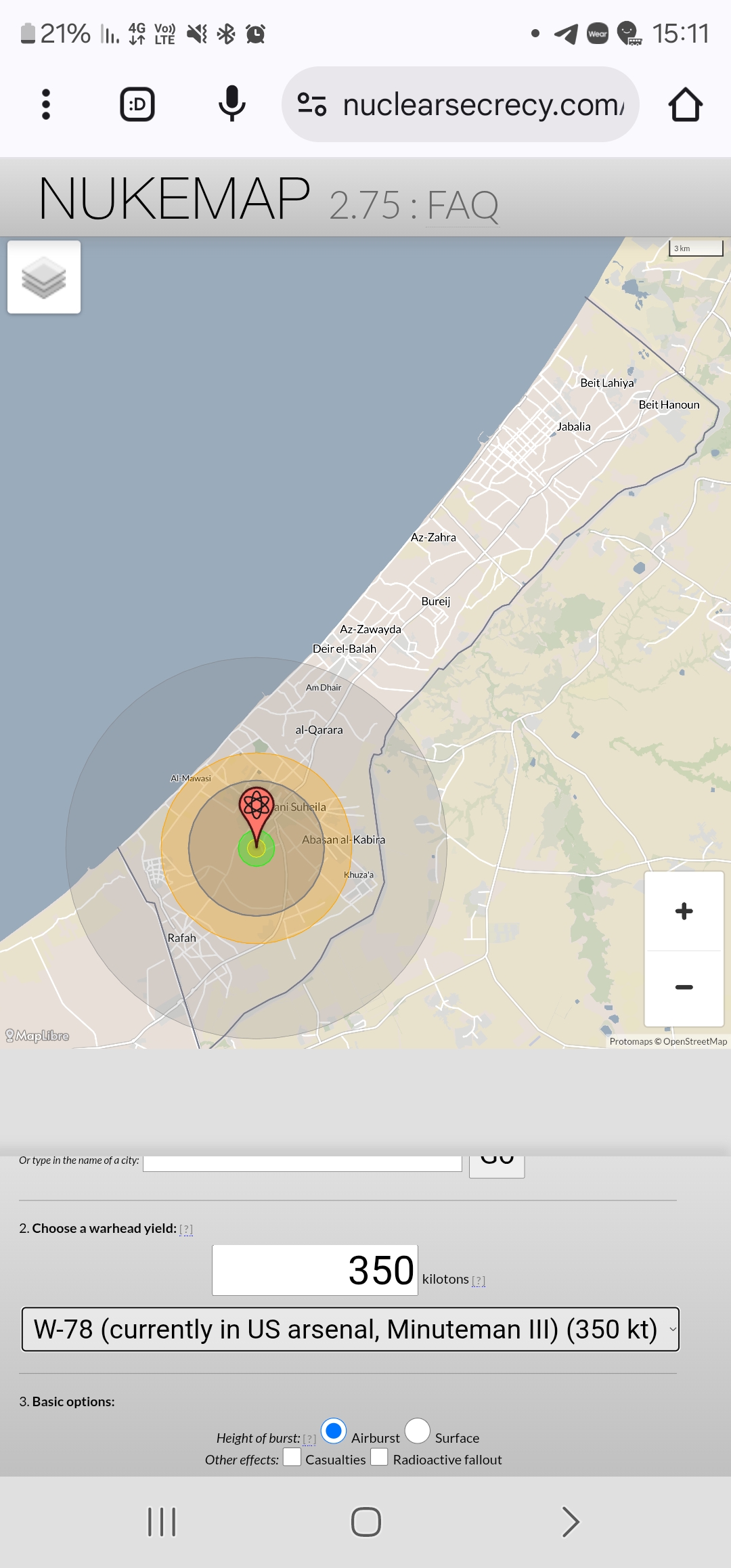Click the Beit Hanoun map label
Viewport: 731px width, 1568px height.
(x=669, y=405)
